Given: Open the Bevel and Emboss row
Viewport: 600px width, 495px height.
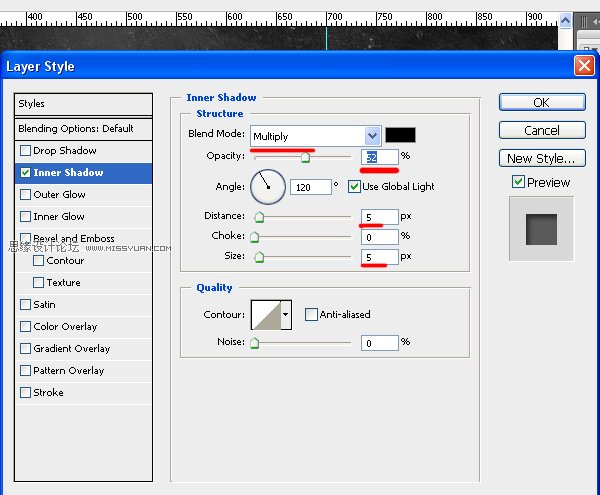Looking at the screenshot, I should [x=83, y=238].
